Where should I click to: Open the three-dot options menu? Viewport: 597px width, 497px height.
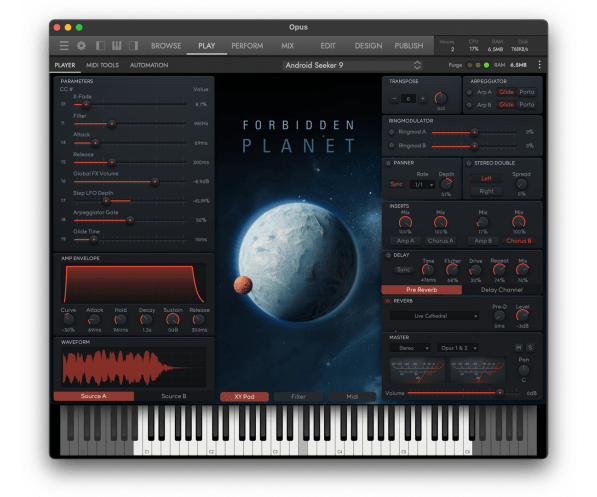point(540,65)
